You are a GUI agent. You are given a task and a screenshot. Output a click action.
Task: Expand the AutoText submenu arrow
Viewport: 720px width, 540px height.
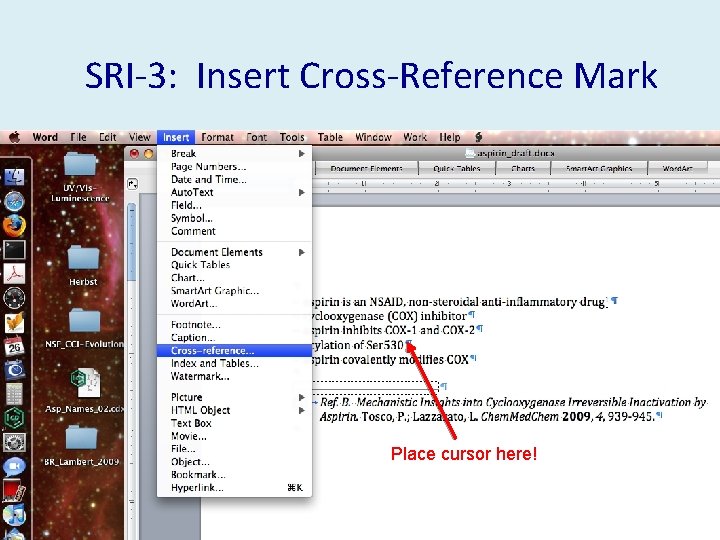point(301,192)
